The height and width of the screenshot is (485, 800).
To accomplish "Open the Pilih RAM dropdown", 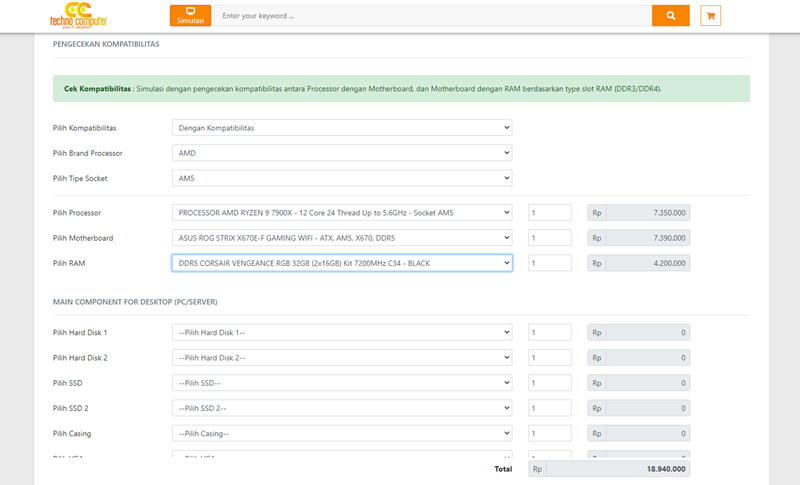I will click(342, 263).
